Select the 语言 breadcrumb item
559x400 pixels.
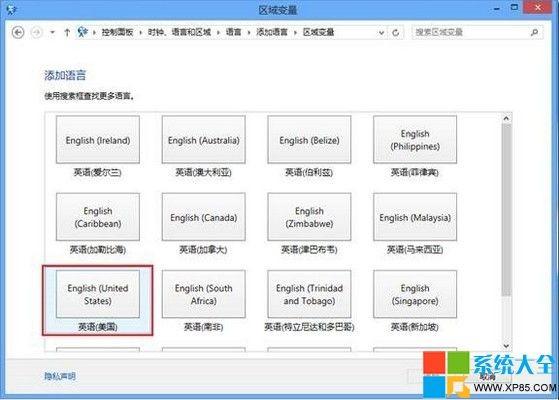pos(234,32)
